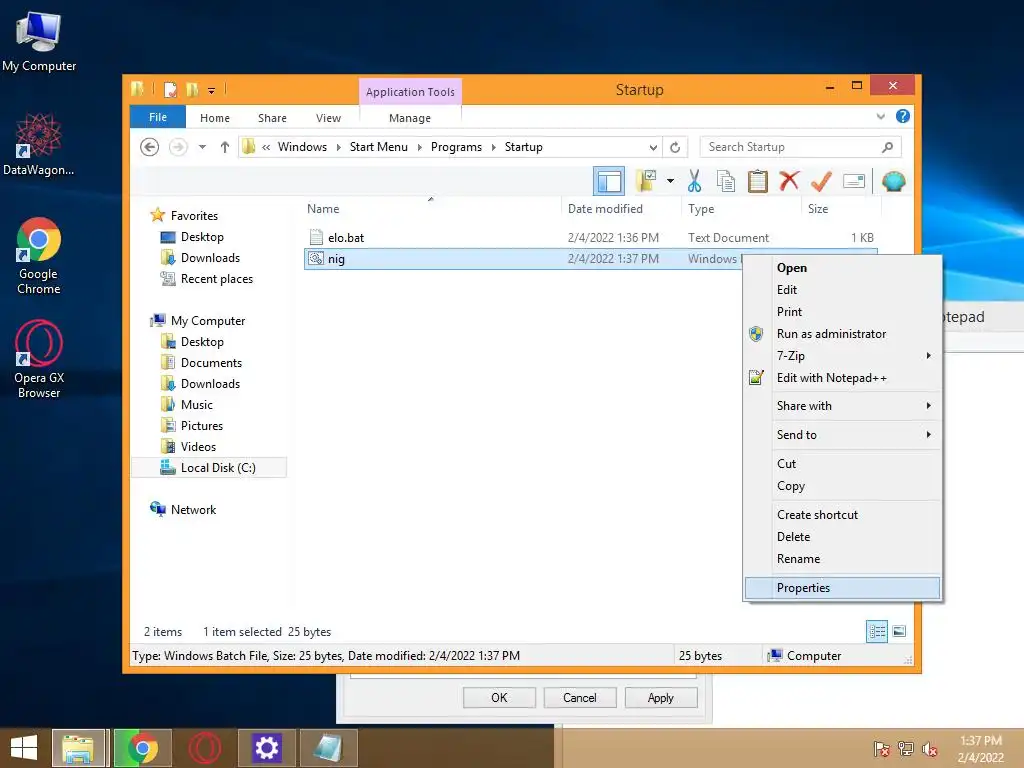Switch to the View ribbon tab
This screenshot has width=1024, height=768.
[328, 118]
